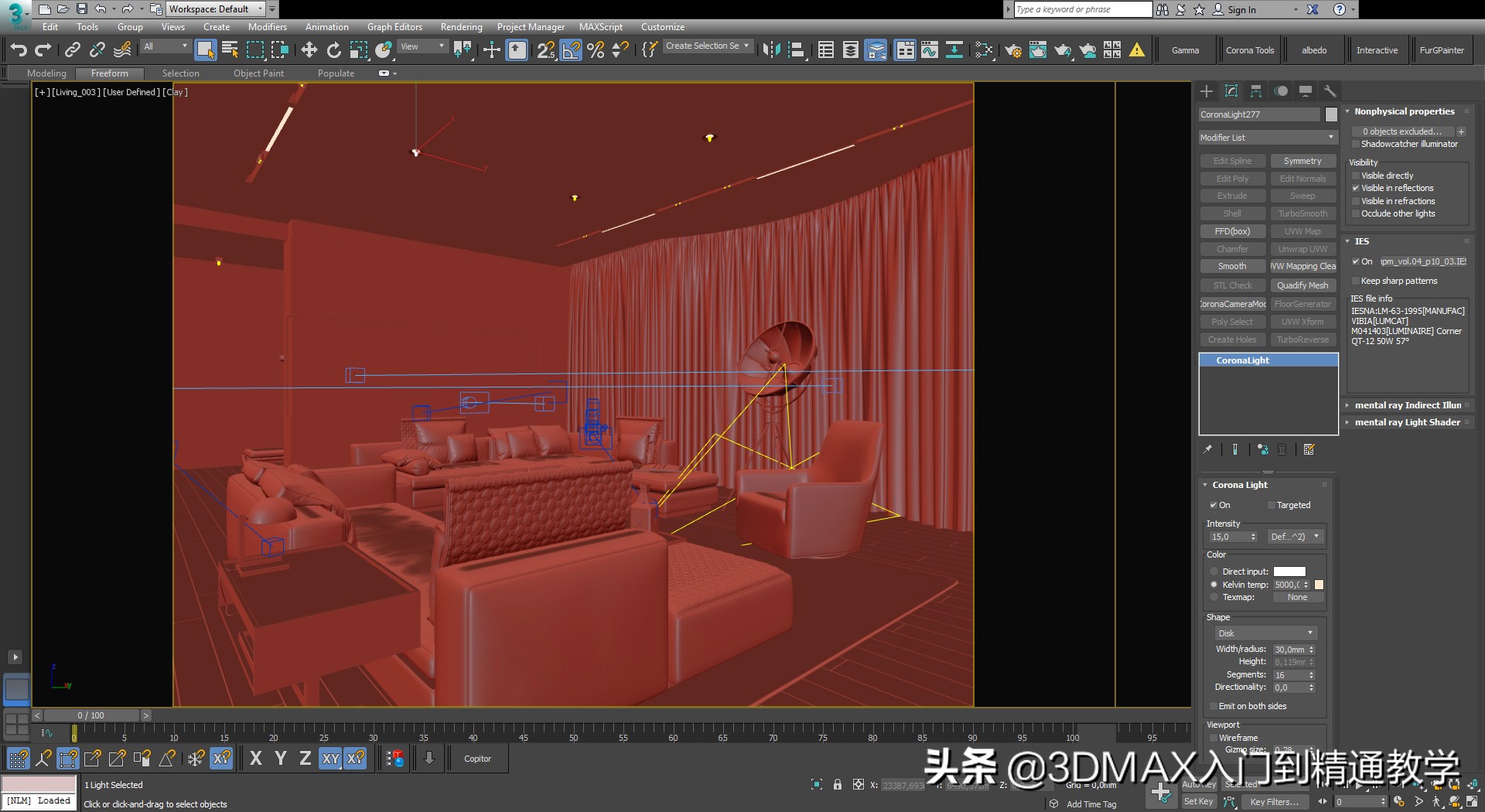
Task: Click the Undo icon
Action: [19, 49]
